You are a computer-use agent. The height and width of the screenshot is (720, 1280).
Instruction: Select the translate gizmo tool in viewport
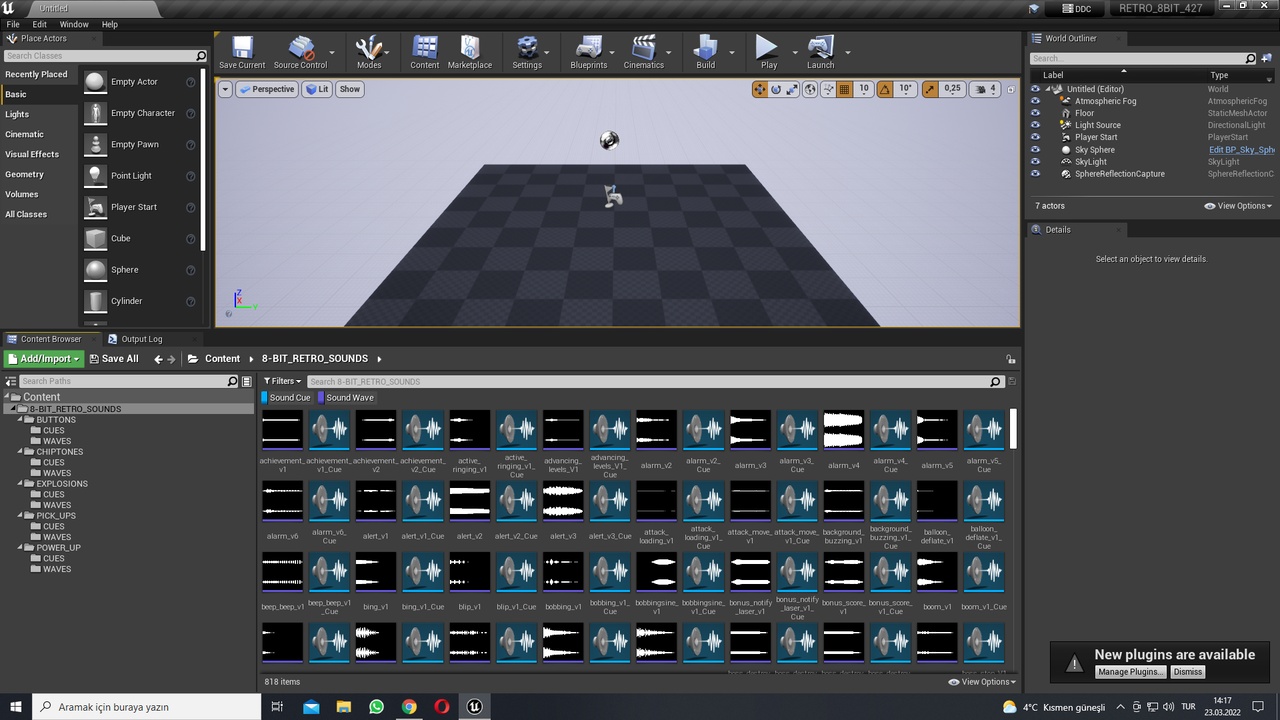tap(760, 89)
